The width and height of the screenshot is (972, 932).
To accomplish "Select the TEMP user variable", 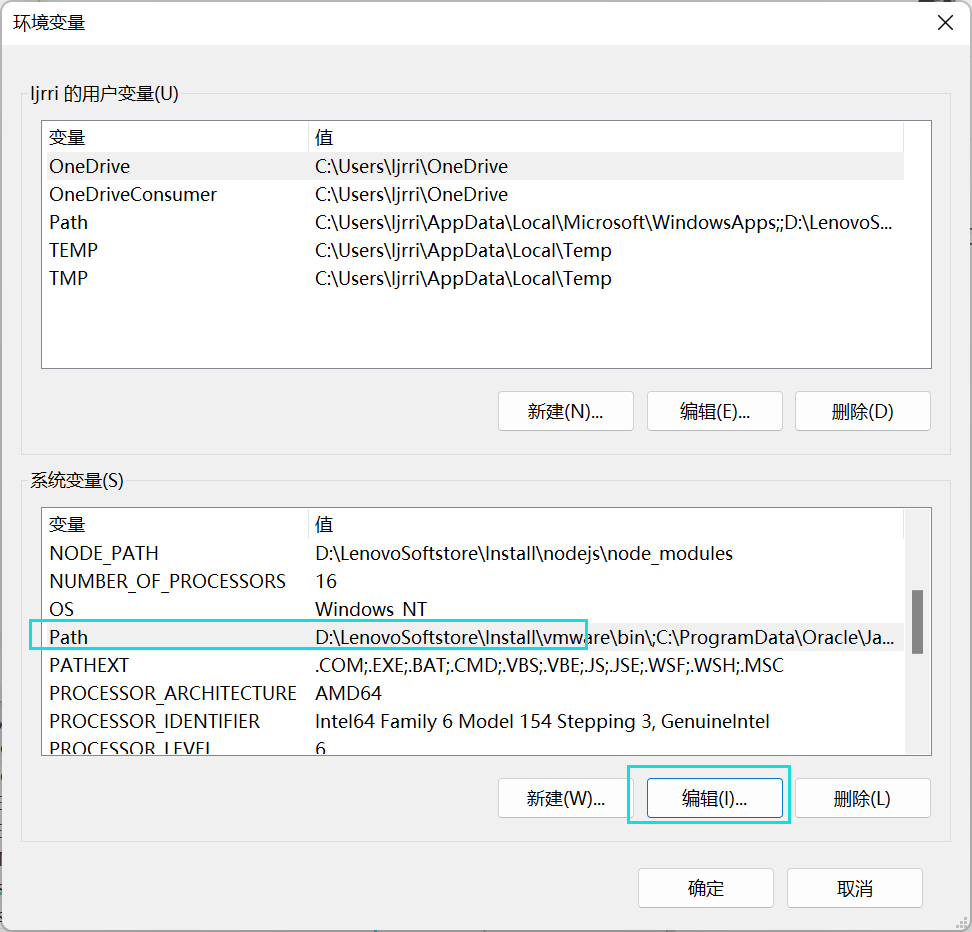I will pyautogui.click(x=475, y=250).
